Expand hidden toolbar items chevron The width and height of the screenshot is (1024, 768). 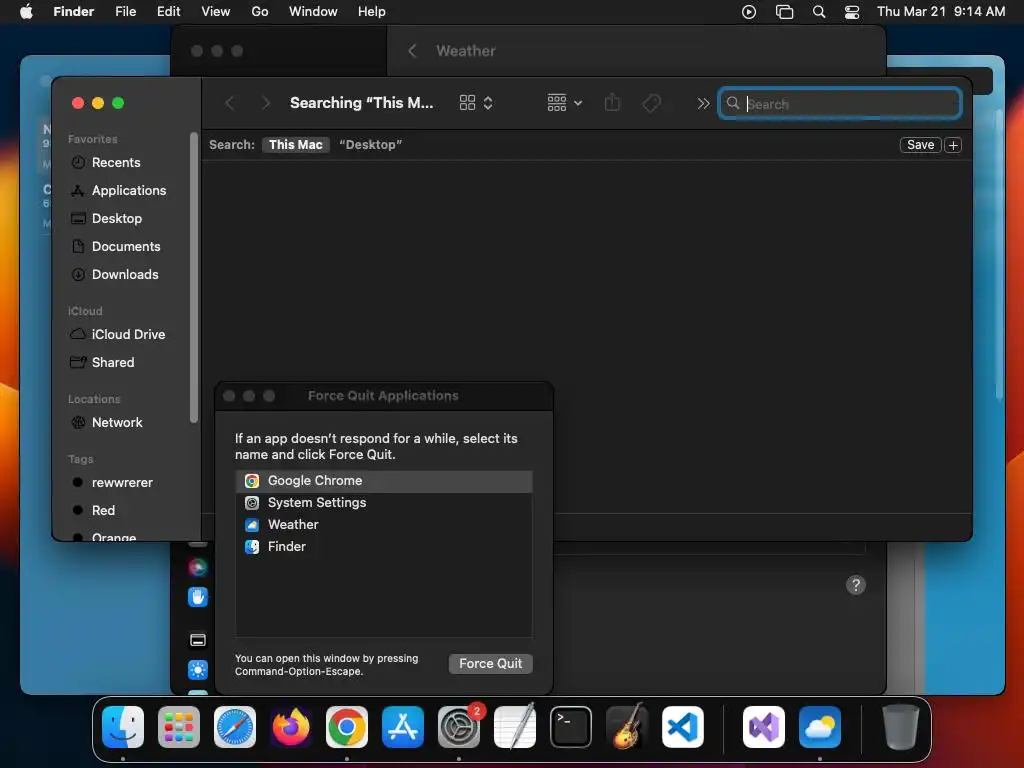[703, 103]
